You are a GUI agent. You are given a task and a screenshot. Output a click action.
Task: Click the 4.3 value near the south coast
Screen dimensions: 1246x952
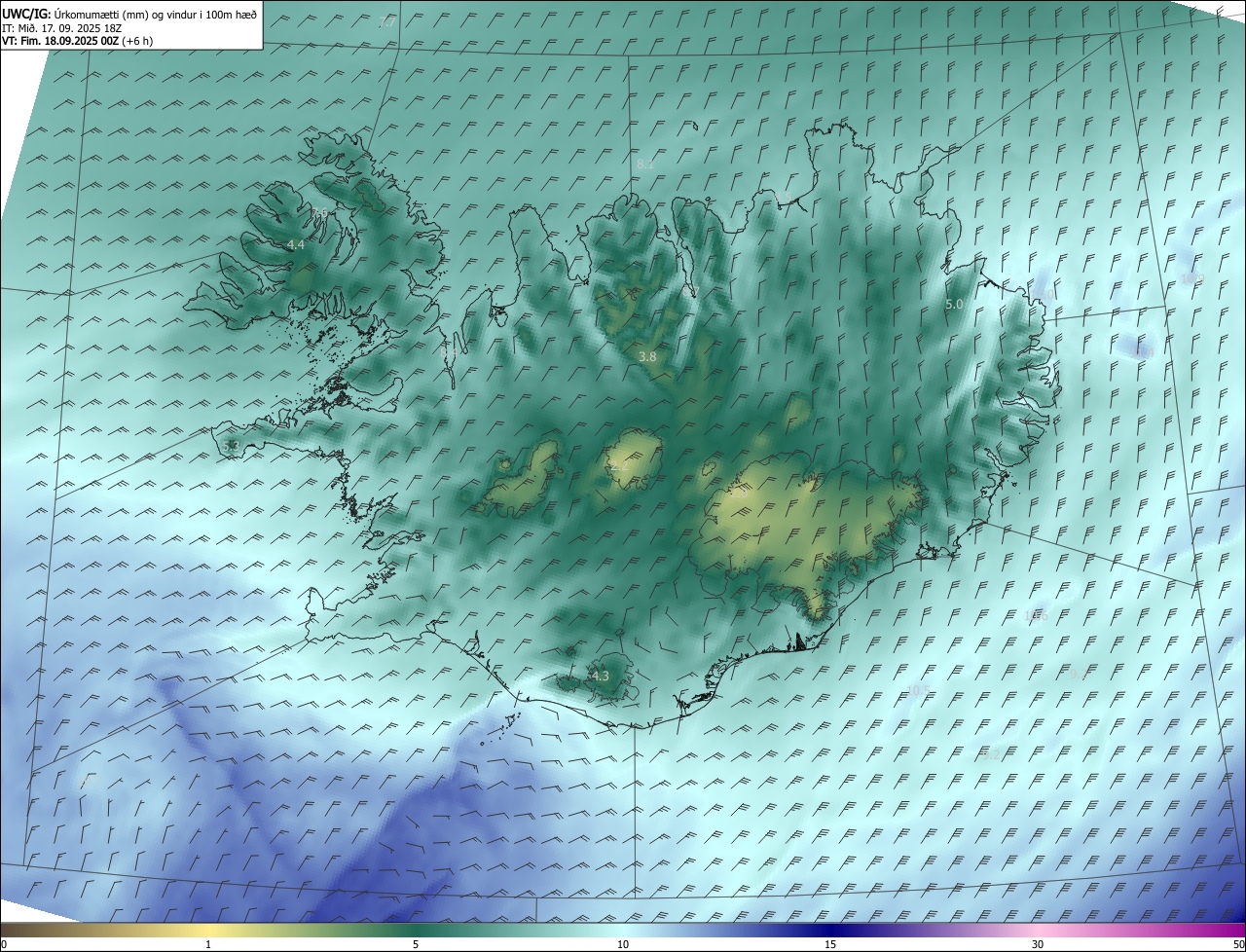pyautogui.click(x=600, y=676)
